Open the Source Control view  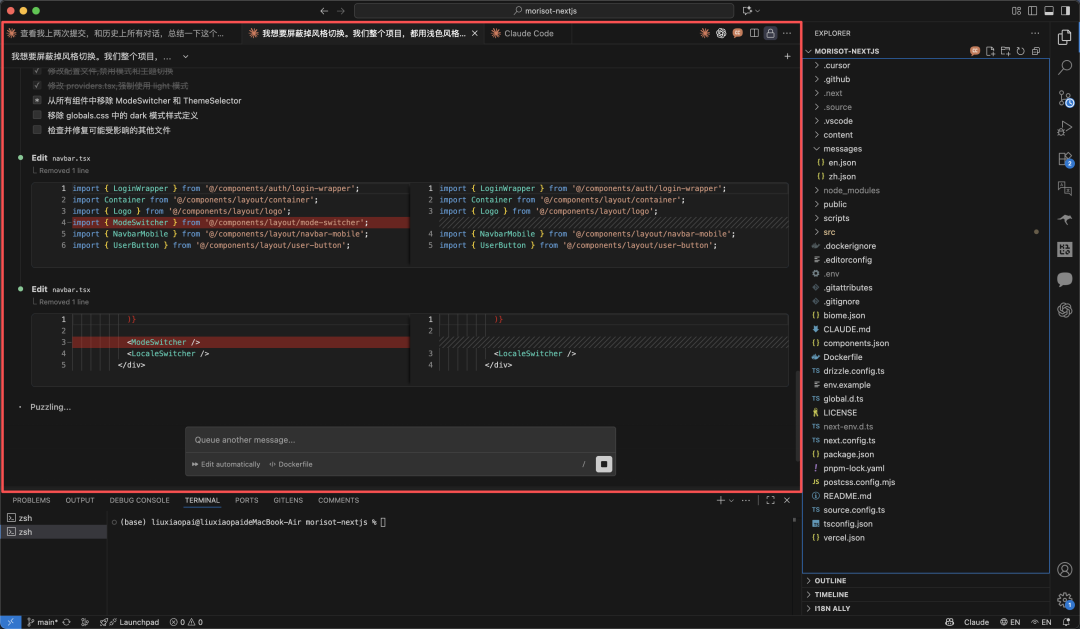[x=1065, y=99]
